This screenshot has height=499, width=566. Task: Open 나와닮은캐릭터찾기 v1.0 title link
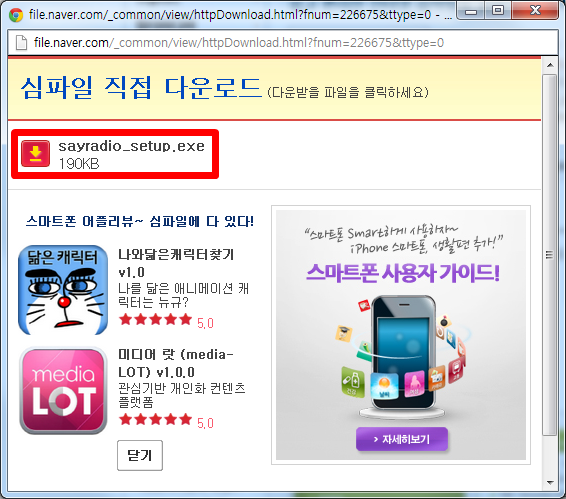click(x=176, y=263)
